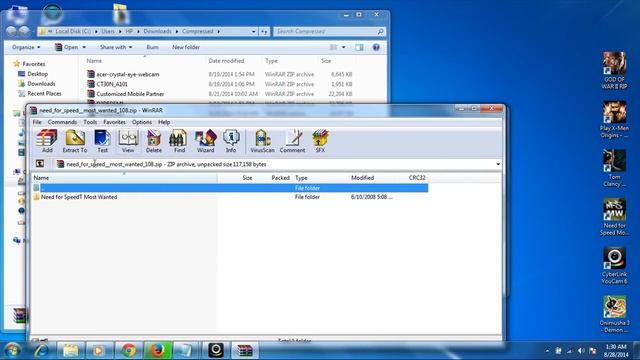Expand Share with dropdown in Explorer

pos(116,47)
